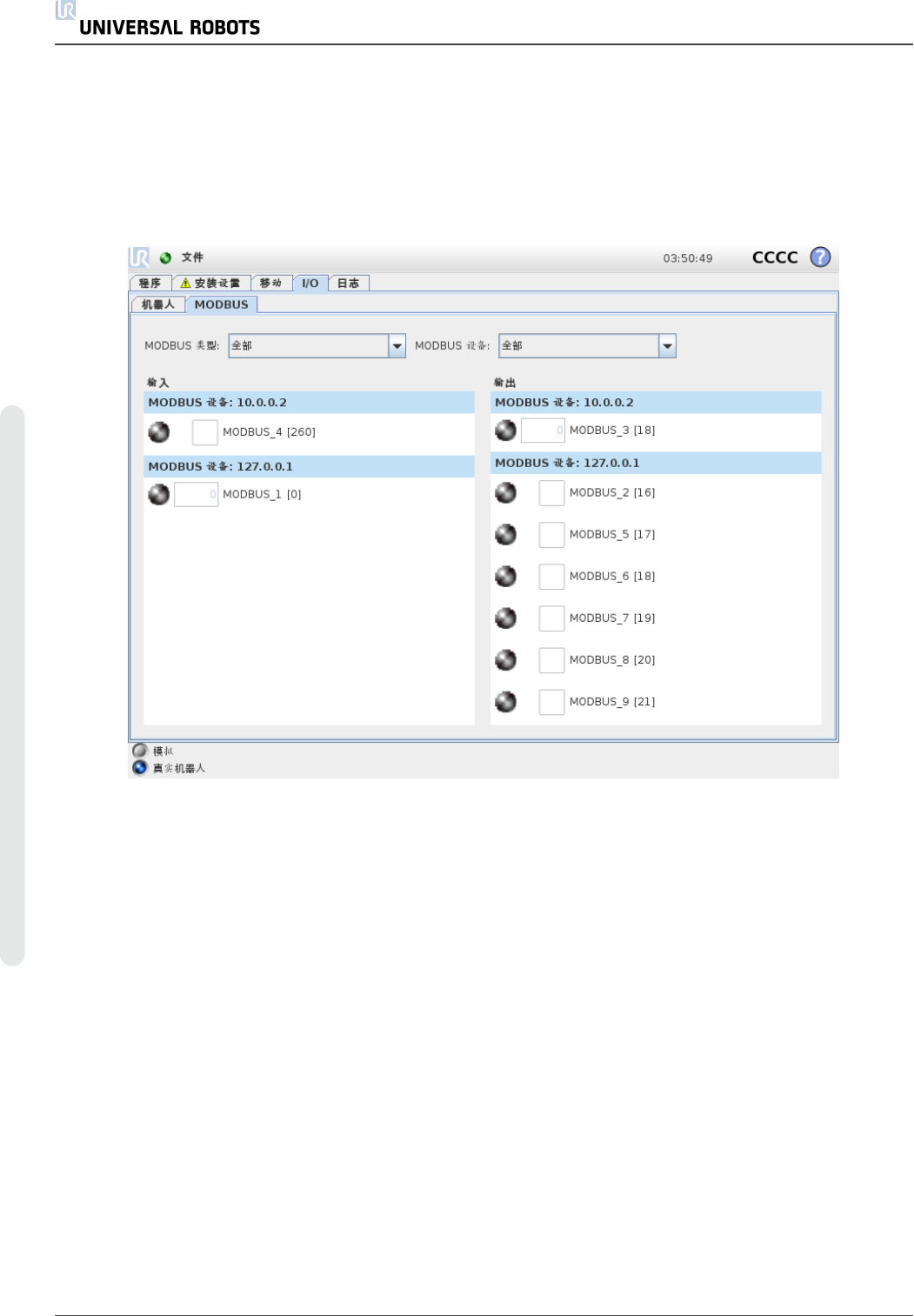Open the 文件 menu

tap(192, 257)
